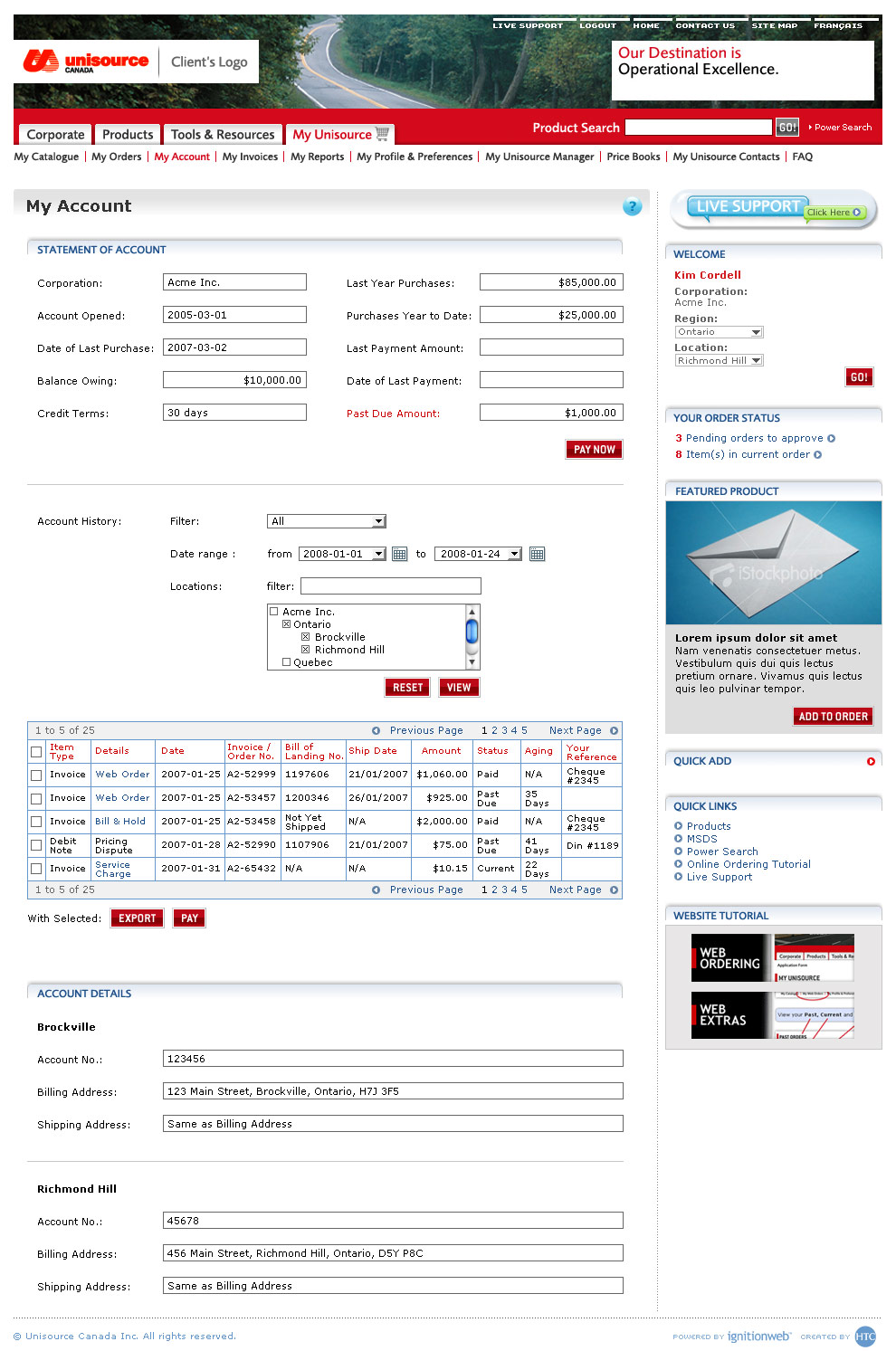Image resolution: width=896 pixels, height=1351 pixels.
Task: Click the Product Search input field
Action: pos(698,128)
